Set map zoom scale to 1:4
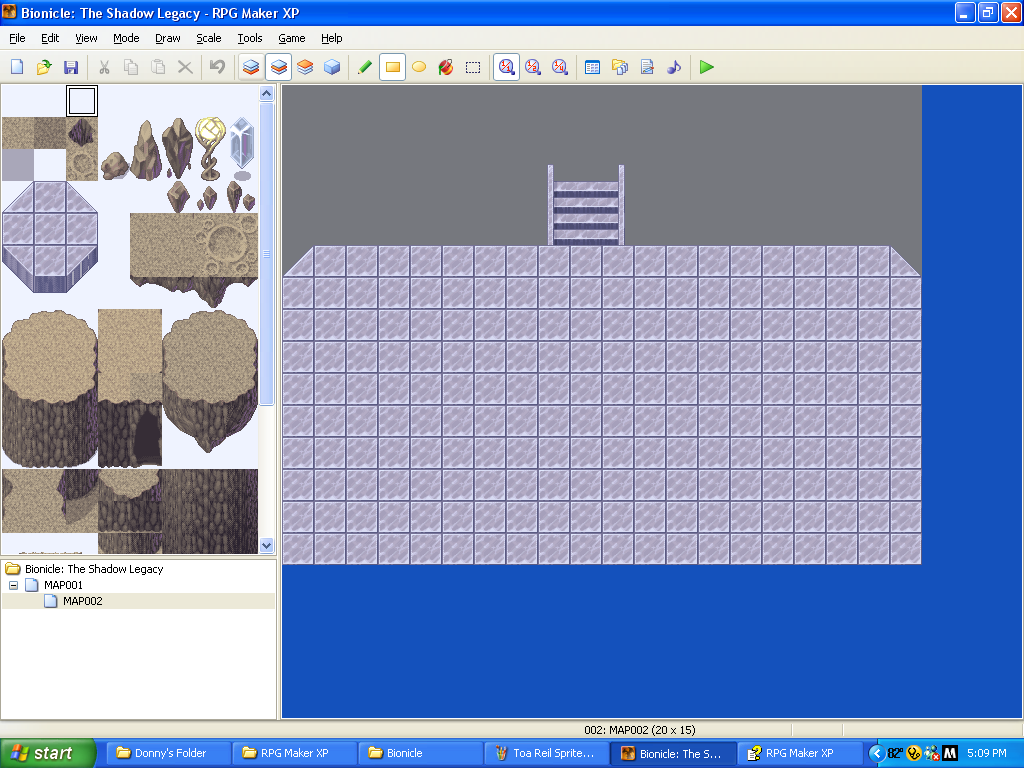Screen dimensions: 1024x768 click(560, 67)
